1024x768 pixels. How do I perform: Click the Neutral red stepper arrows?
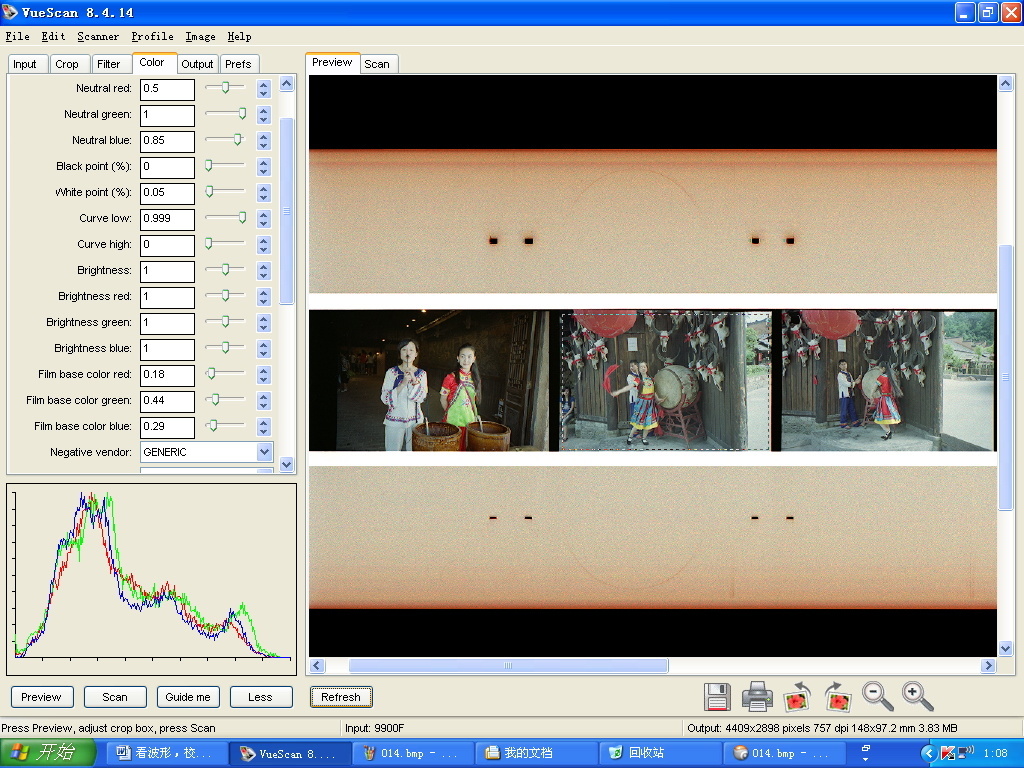264,88
